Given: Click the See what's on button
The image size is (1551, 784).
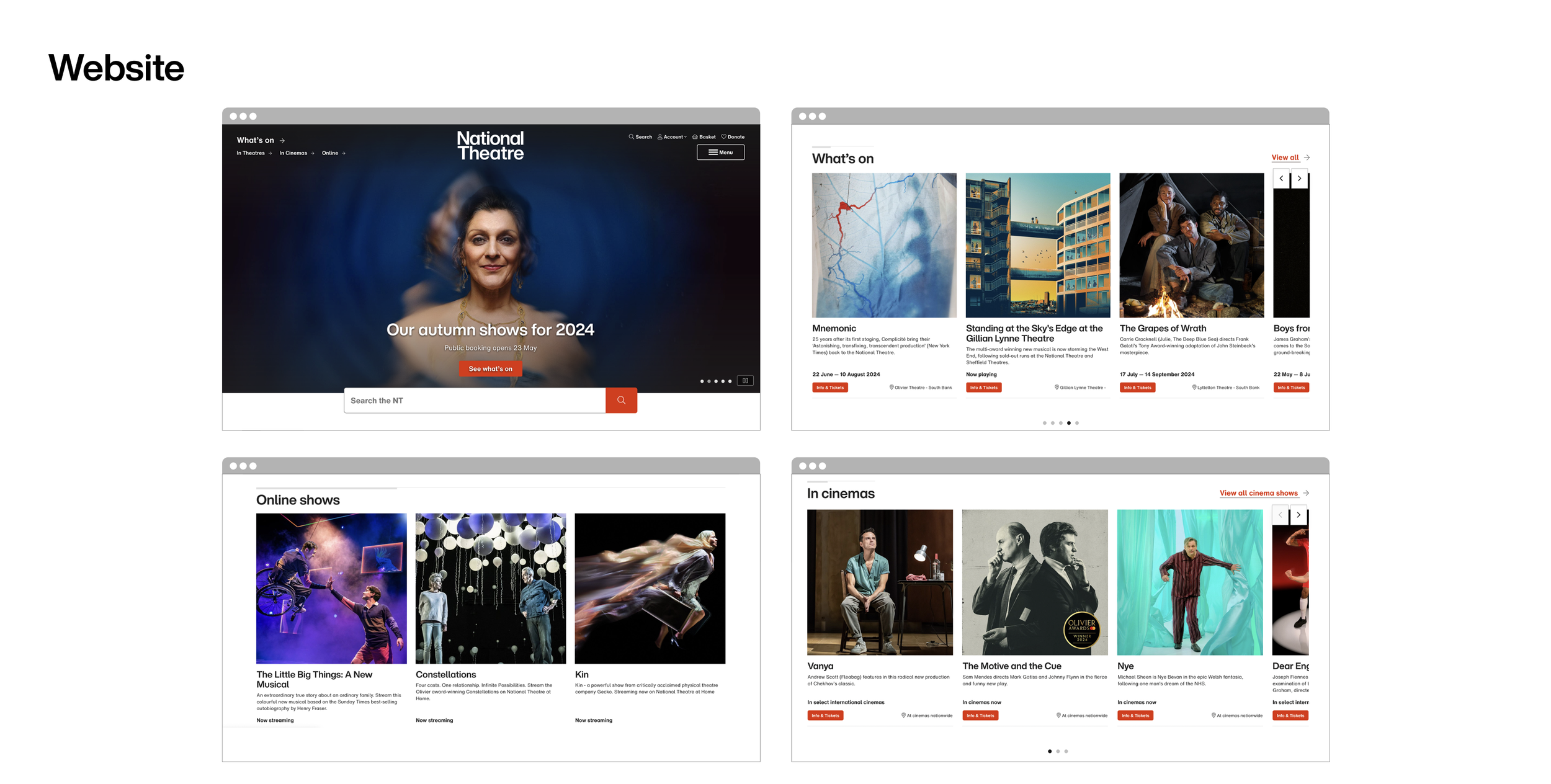Looking at the screenshot, I should pyautogui.click(x=490, y=369).
